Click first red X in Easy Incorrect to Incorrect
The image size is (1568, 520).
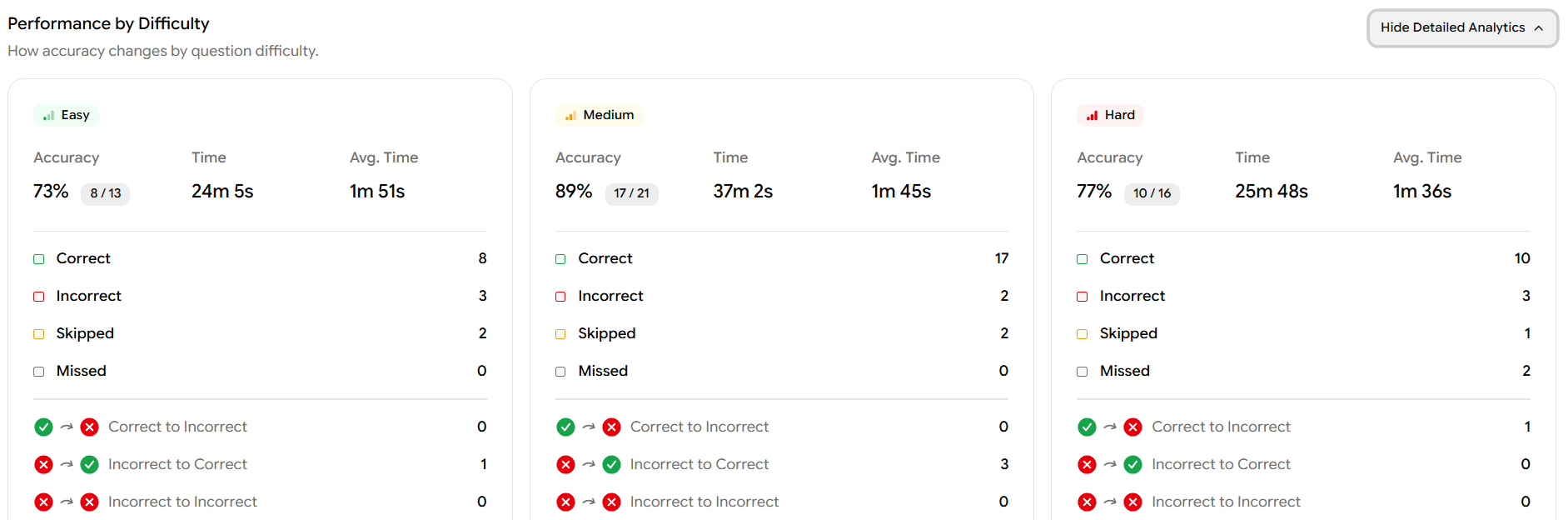coord(44,502)
